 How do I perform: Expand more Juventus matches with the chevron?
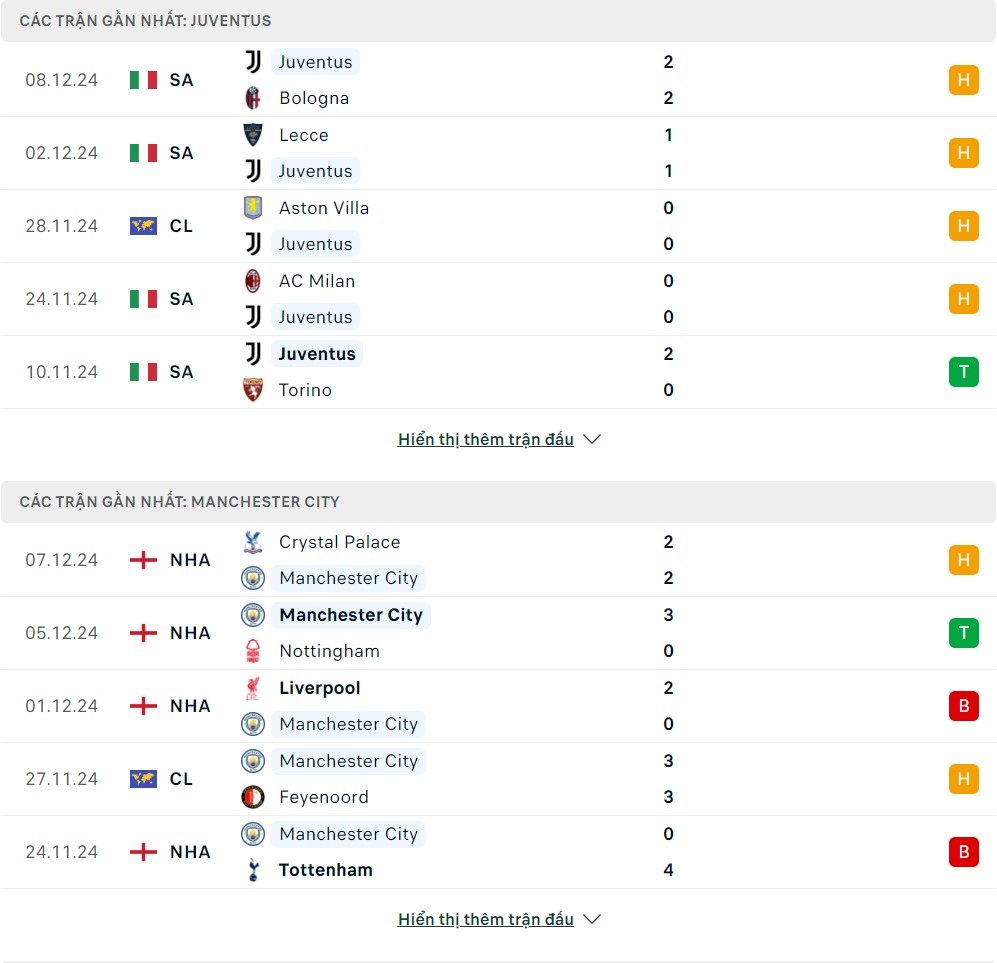pos(592,439)
